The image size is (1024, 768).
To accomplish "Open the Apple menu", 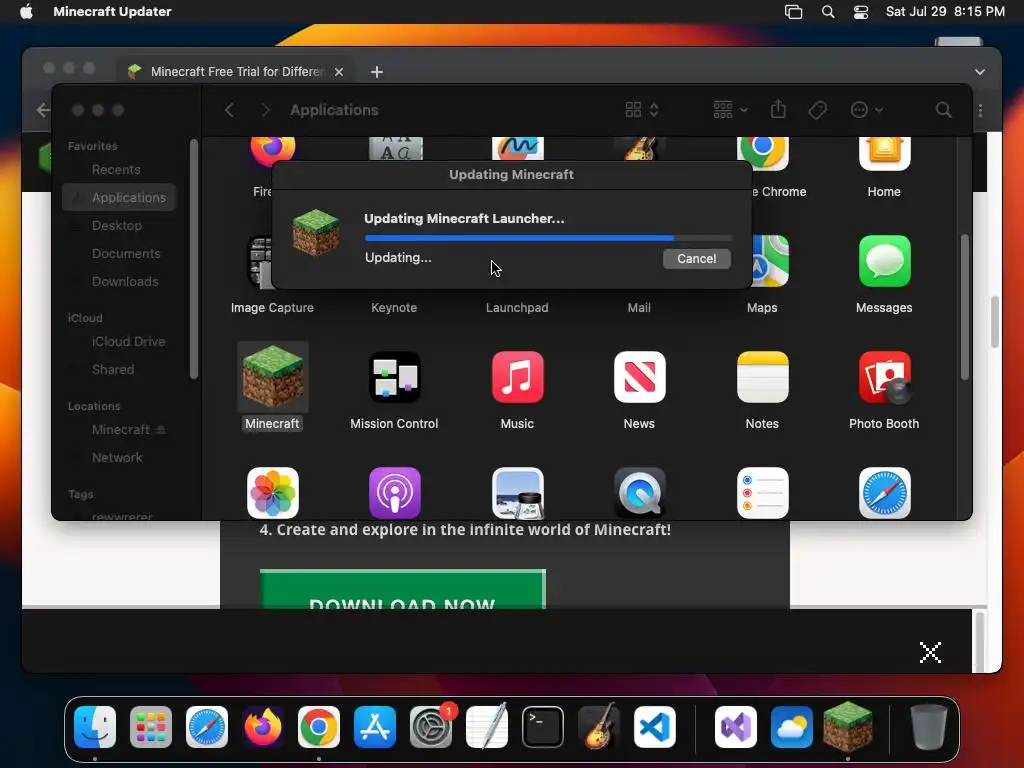I will (26, 12).
